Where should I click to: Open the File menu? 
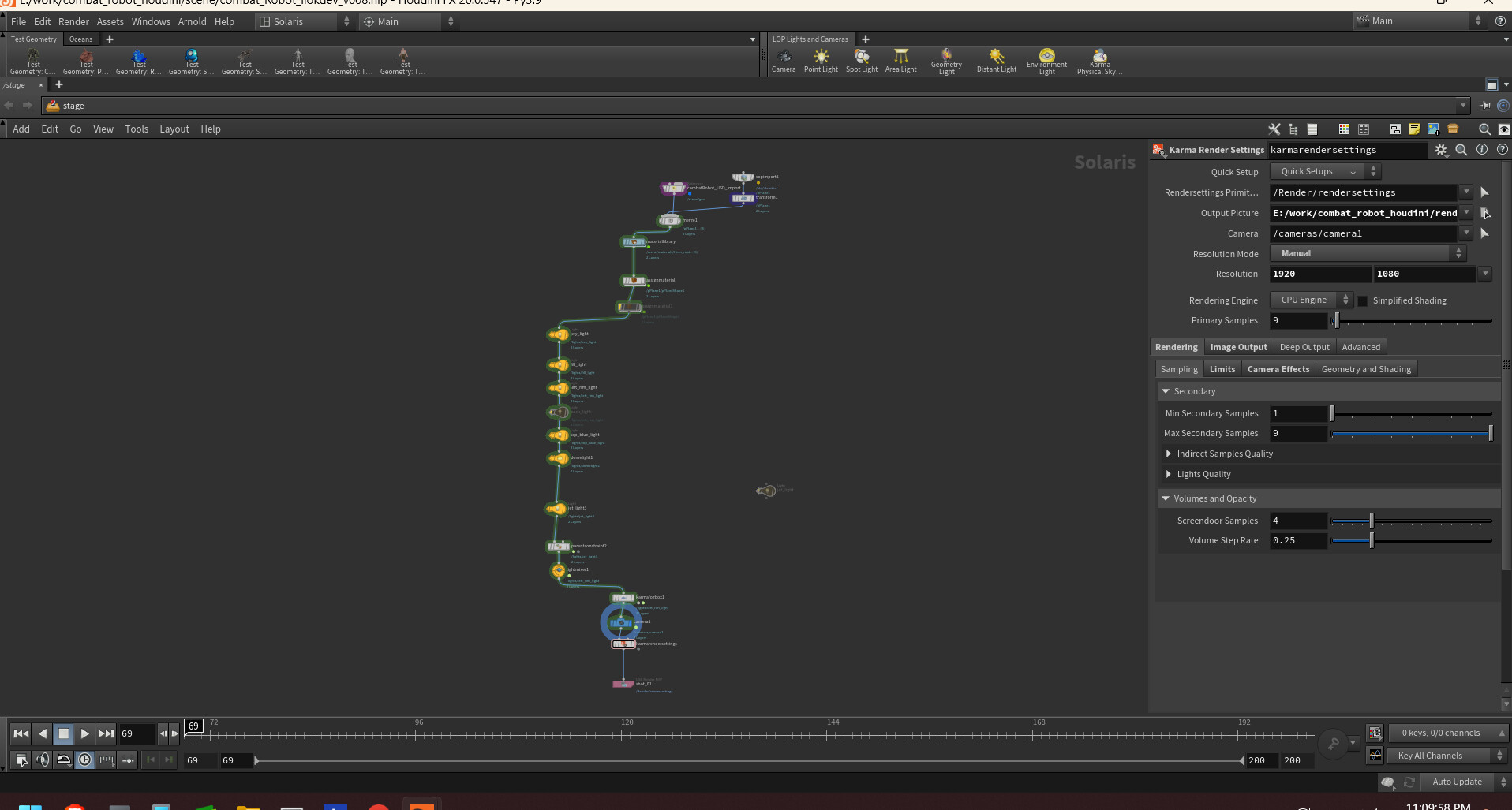pos(18,22)
